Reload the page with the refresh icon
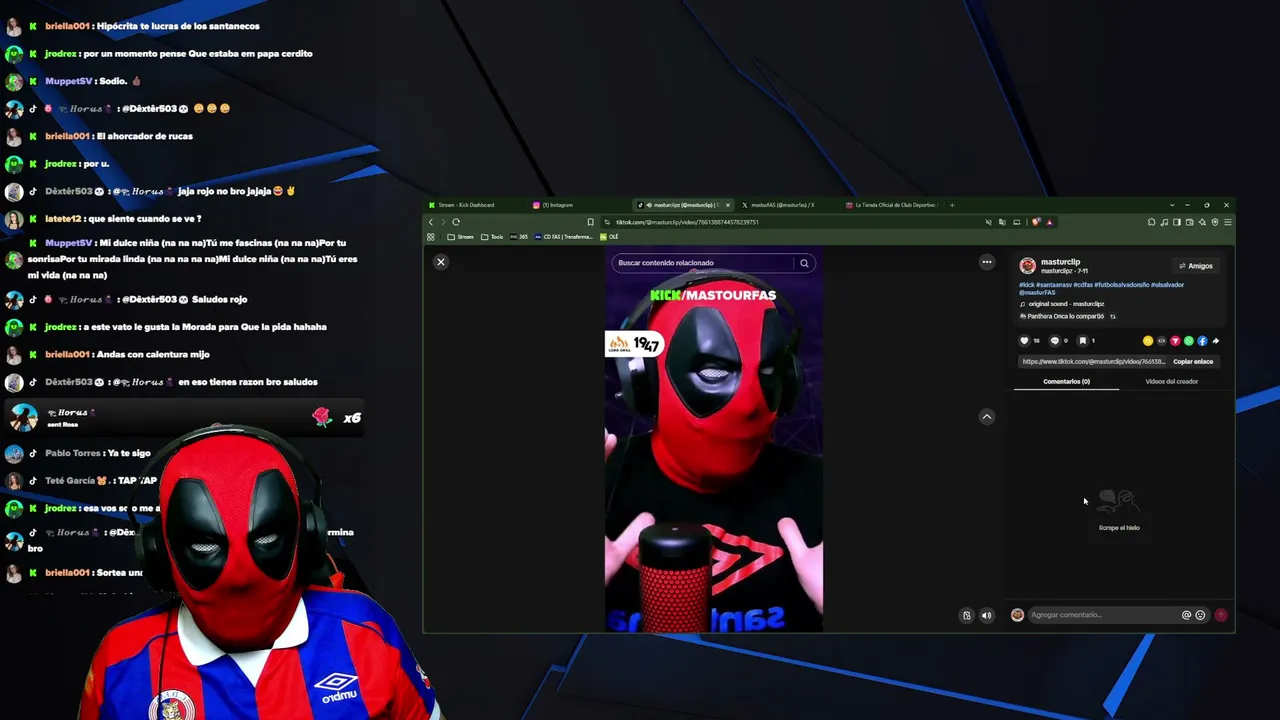This screenshot has width=1280, height=720. click(x=456, y=222)
